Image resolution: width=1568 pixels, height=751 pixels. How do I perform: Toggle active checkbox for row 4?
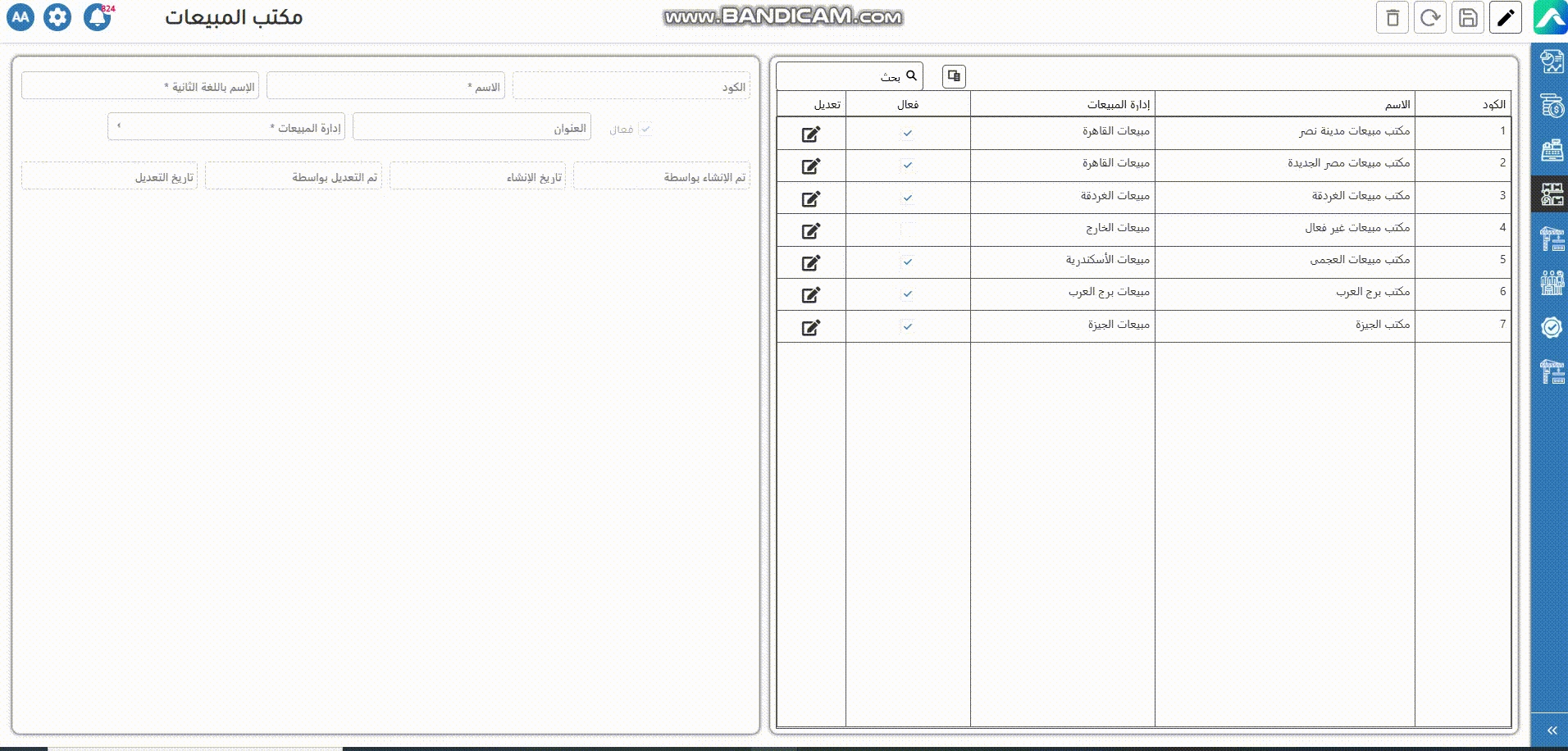point(907,230)
